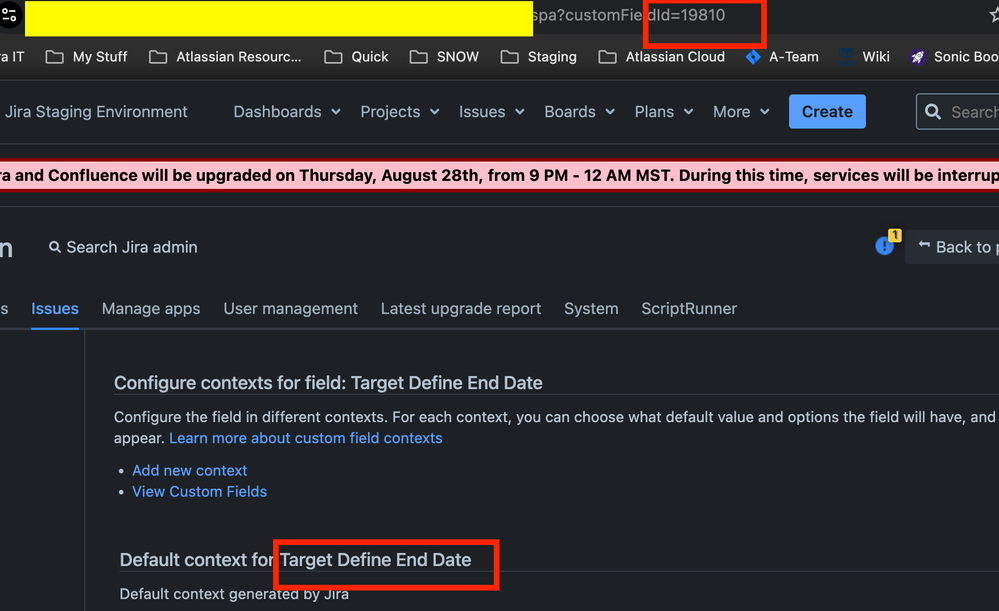Click the Search Jira admin magnifying glass

55,247
